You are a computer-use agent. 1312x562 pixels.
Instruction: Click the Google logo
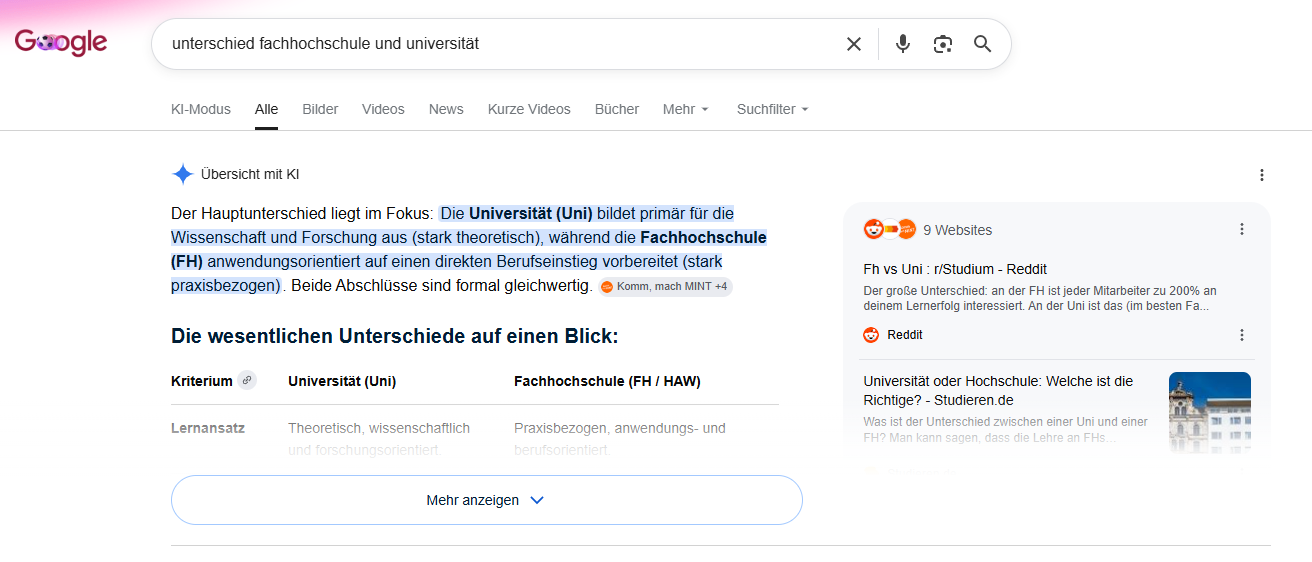click(x=61, y=42)
